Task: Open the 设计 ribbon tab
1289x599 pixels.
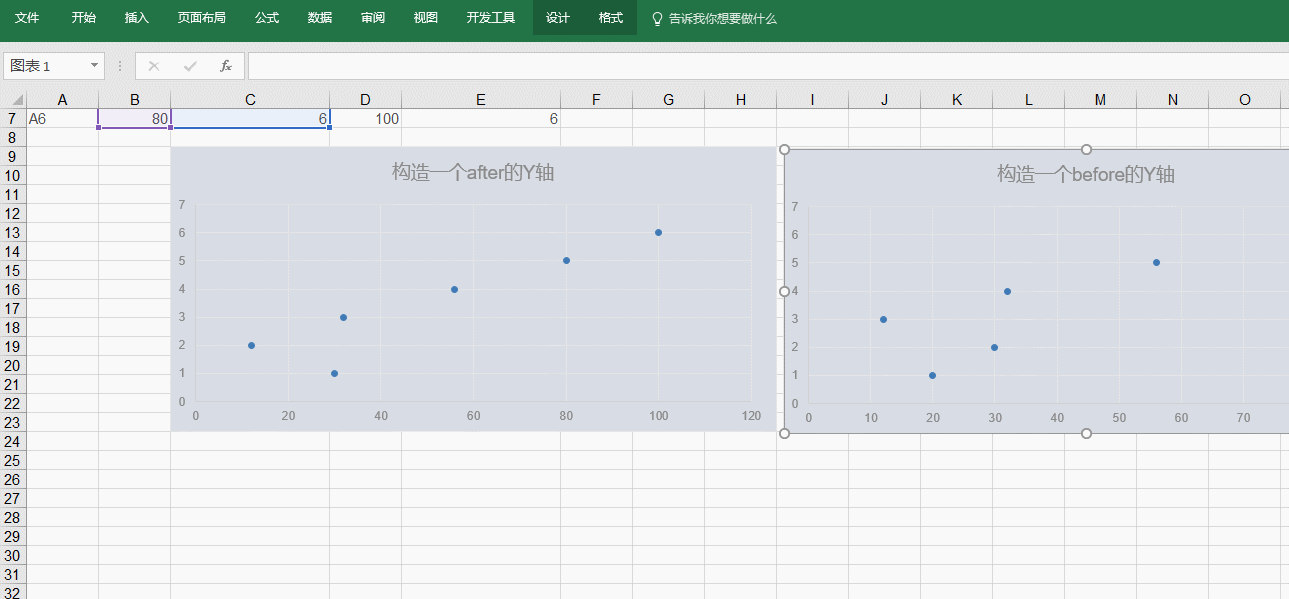Action: 558,18
